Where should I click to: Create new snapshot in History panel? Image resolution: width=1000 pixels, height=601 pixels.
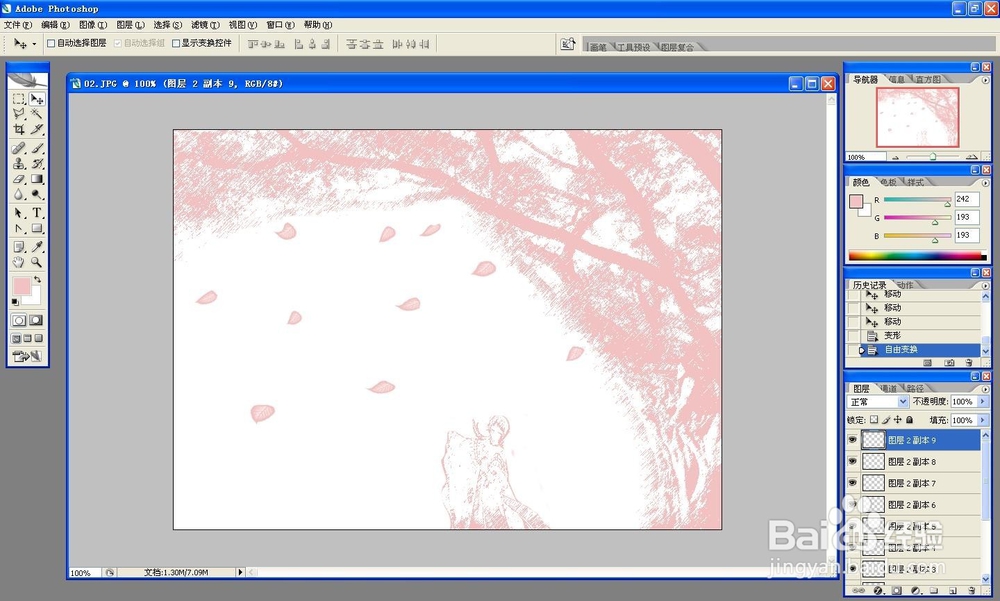coord(950,362)
